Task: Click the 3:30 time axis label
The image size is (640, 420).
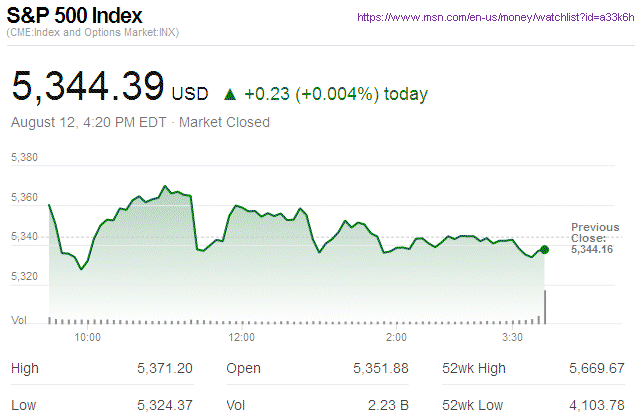Action: (x=514, y=338)
